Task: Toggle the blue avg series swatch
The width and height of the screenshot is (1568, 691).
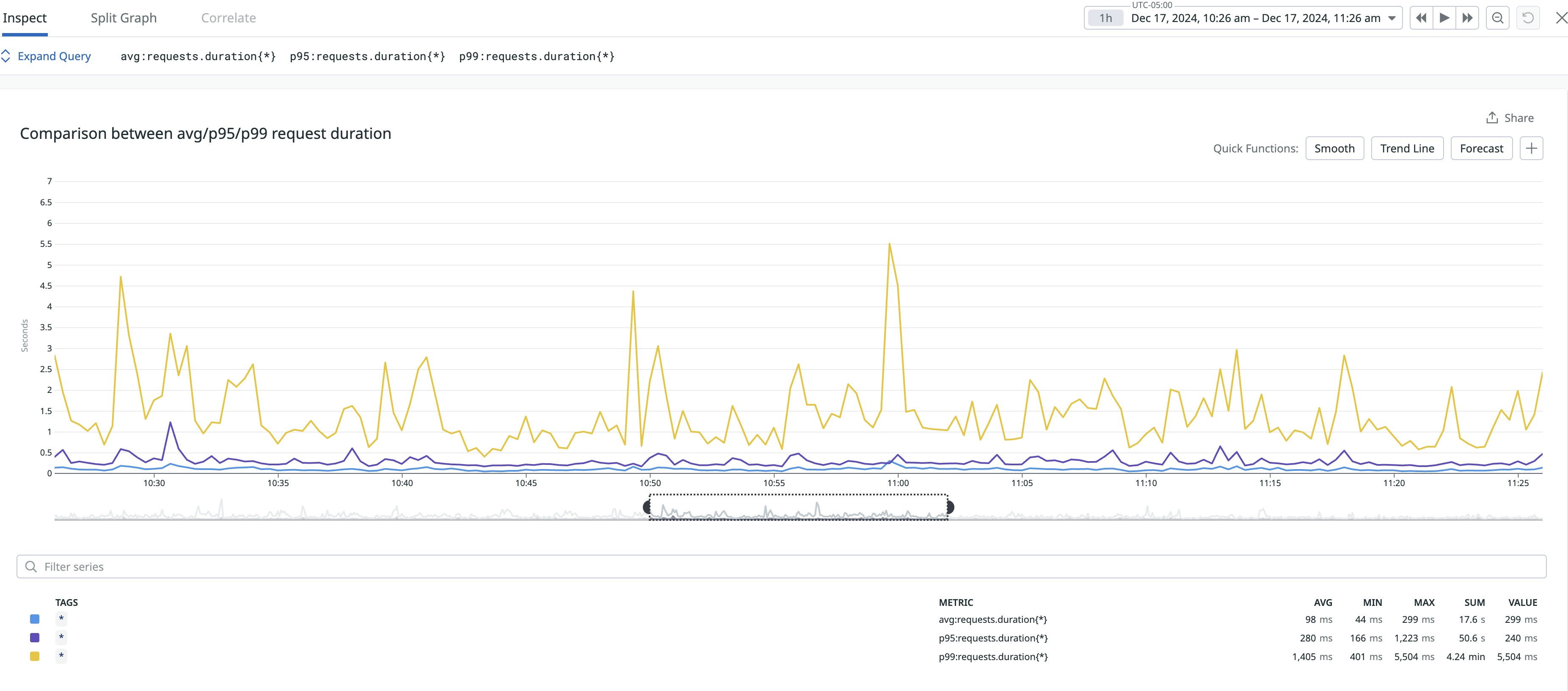Action: [35, 619]
